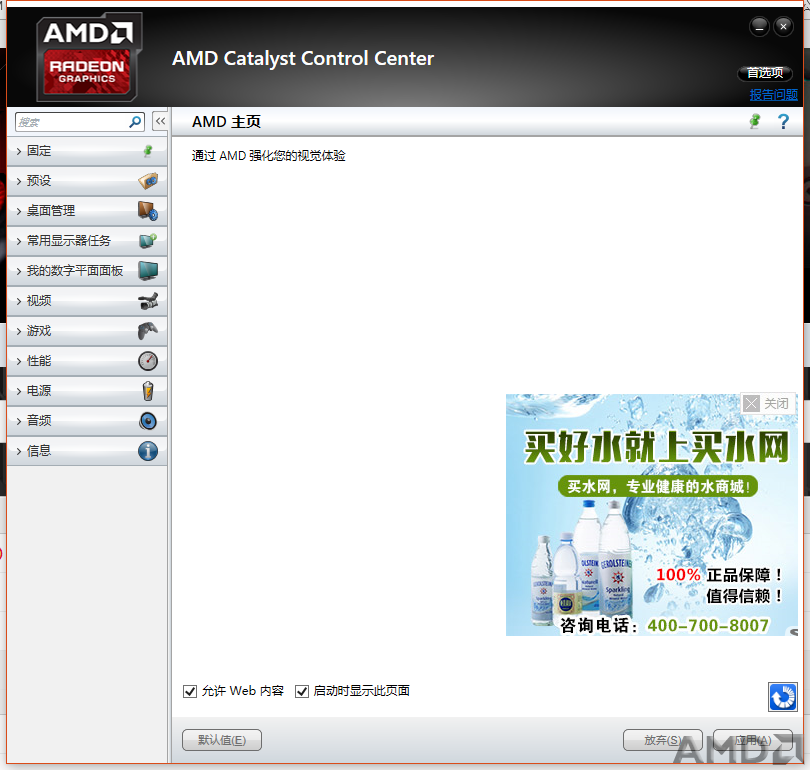Click the 我的数字平面面板 flat panel icon

tap(148, 271)
